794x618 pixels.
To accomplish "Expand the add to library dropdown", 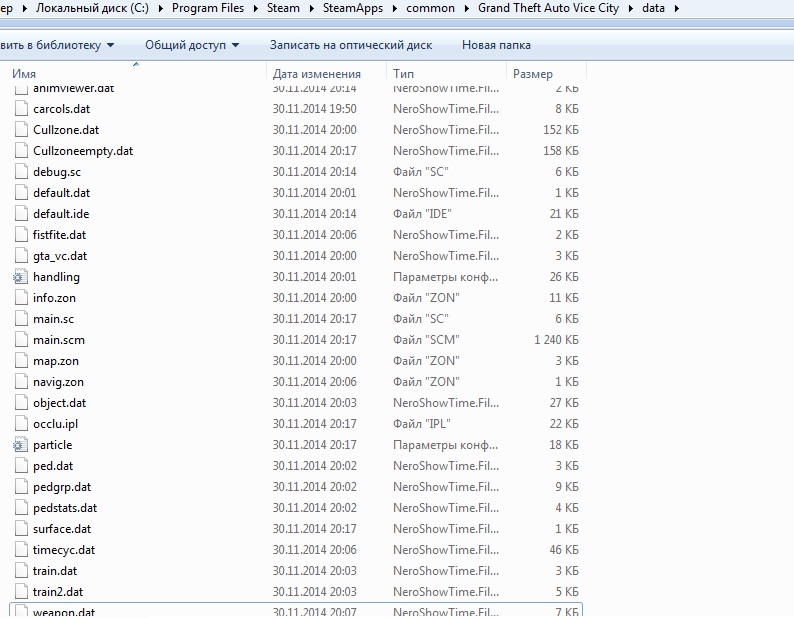I will (57, 45).
